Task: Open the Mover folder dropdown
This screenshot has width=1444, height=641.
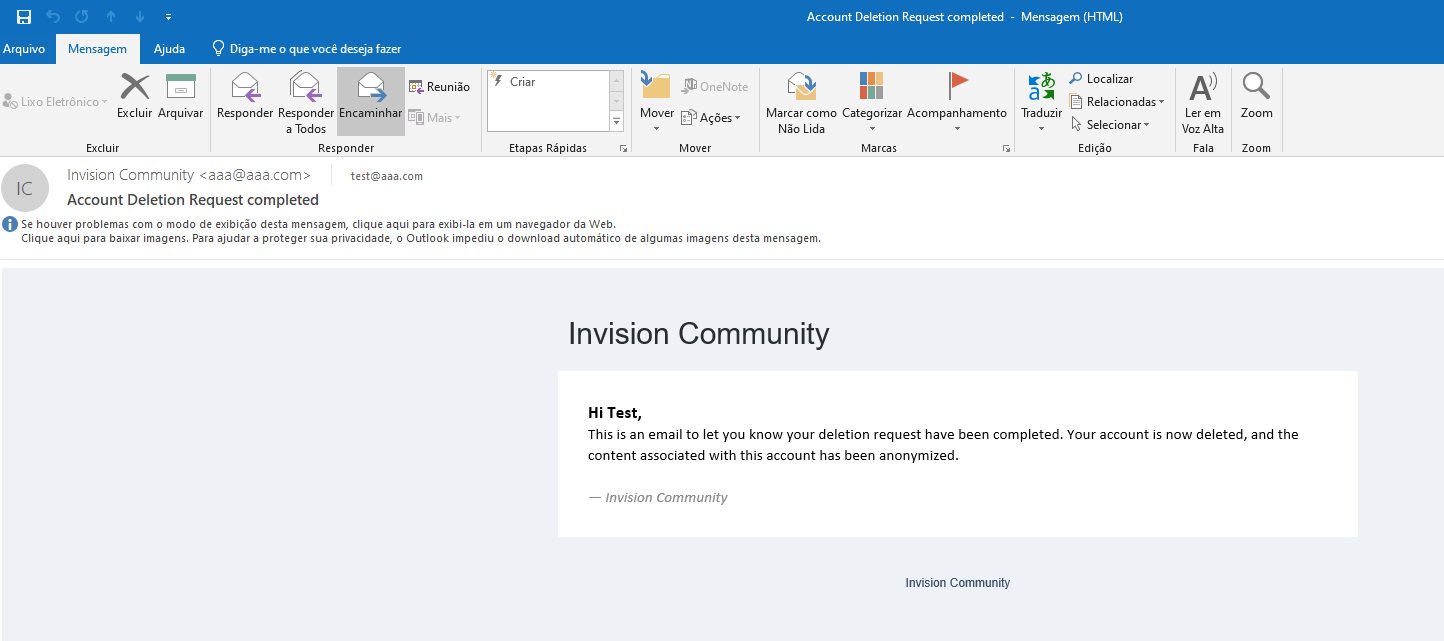Action: [657, 128]
